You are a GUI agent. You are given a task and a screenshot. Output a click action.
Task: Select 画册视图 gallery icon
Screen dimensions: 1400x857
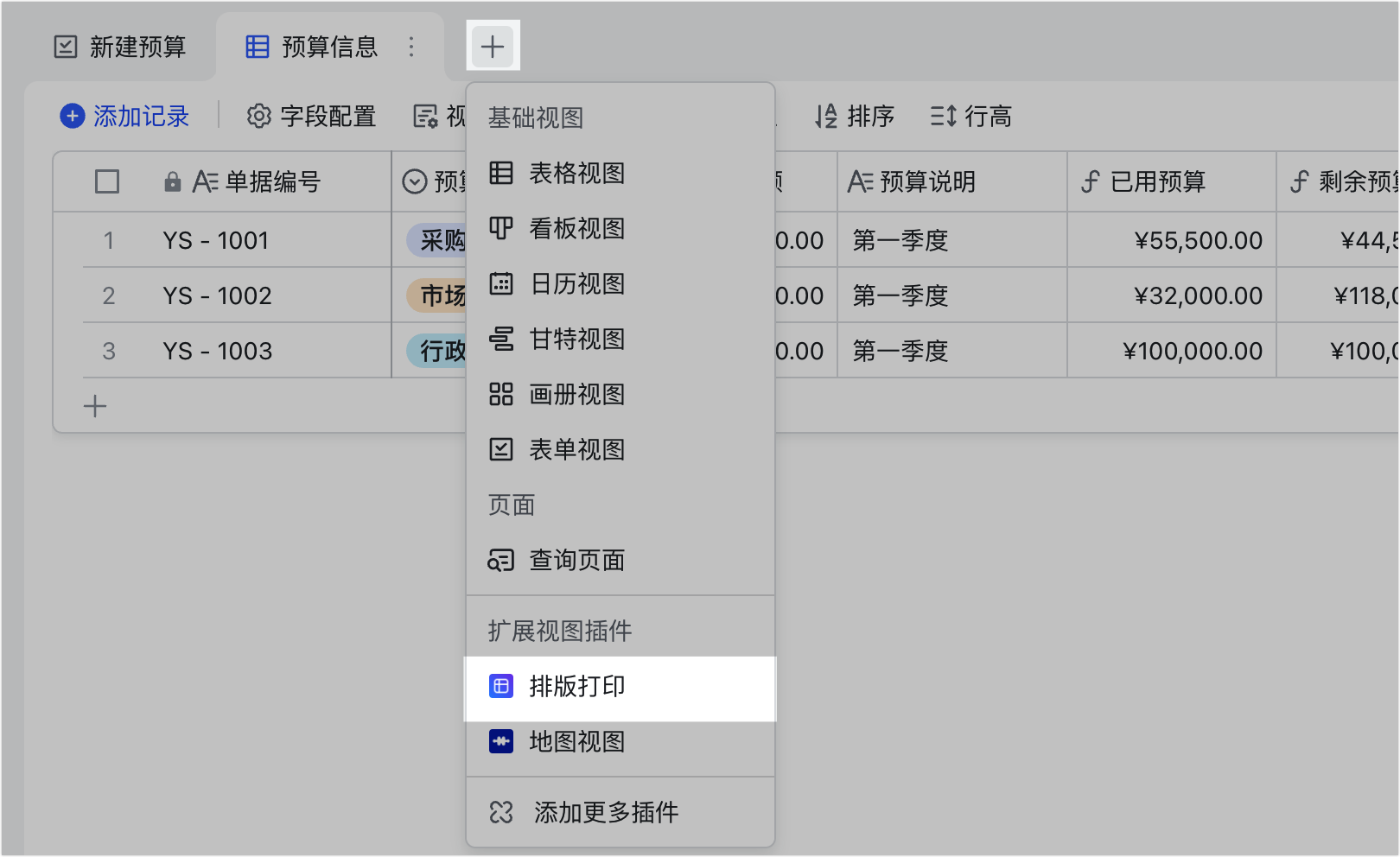[501, 394]
